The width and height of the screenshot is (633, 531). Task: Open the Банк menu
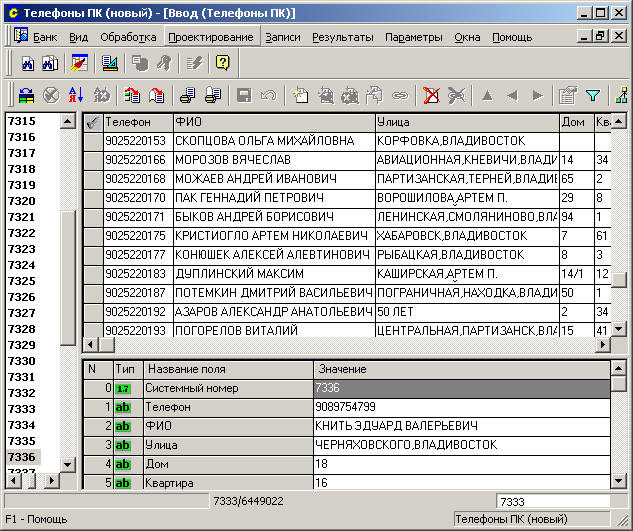[44, 37]
